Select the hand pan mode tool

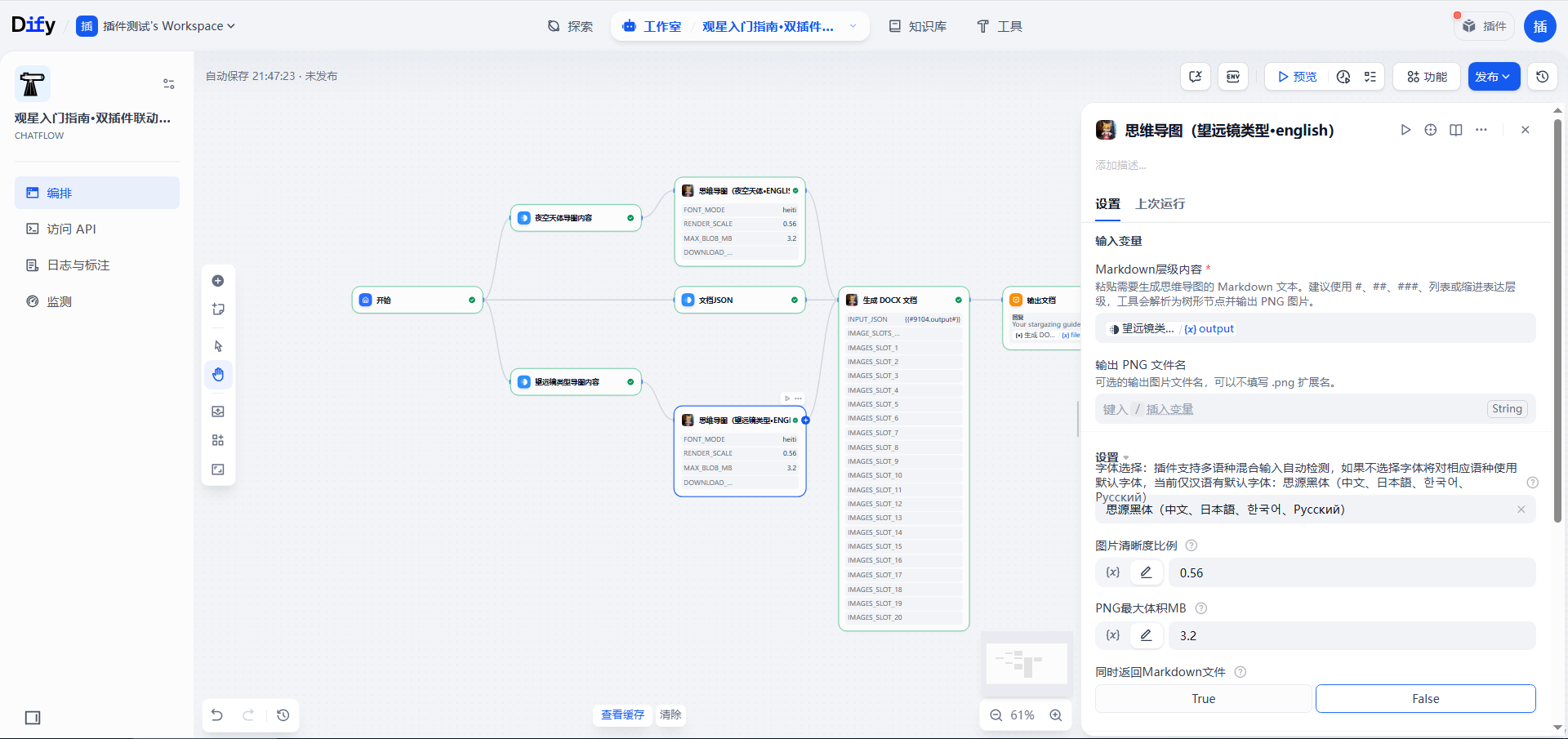pos(218,375)
